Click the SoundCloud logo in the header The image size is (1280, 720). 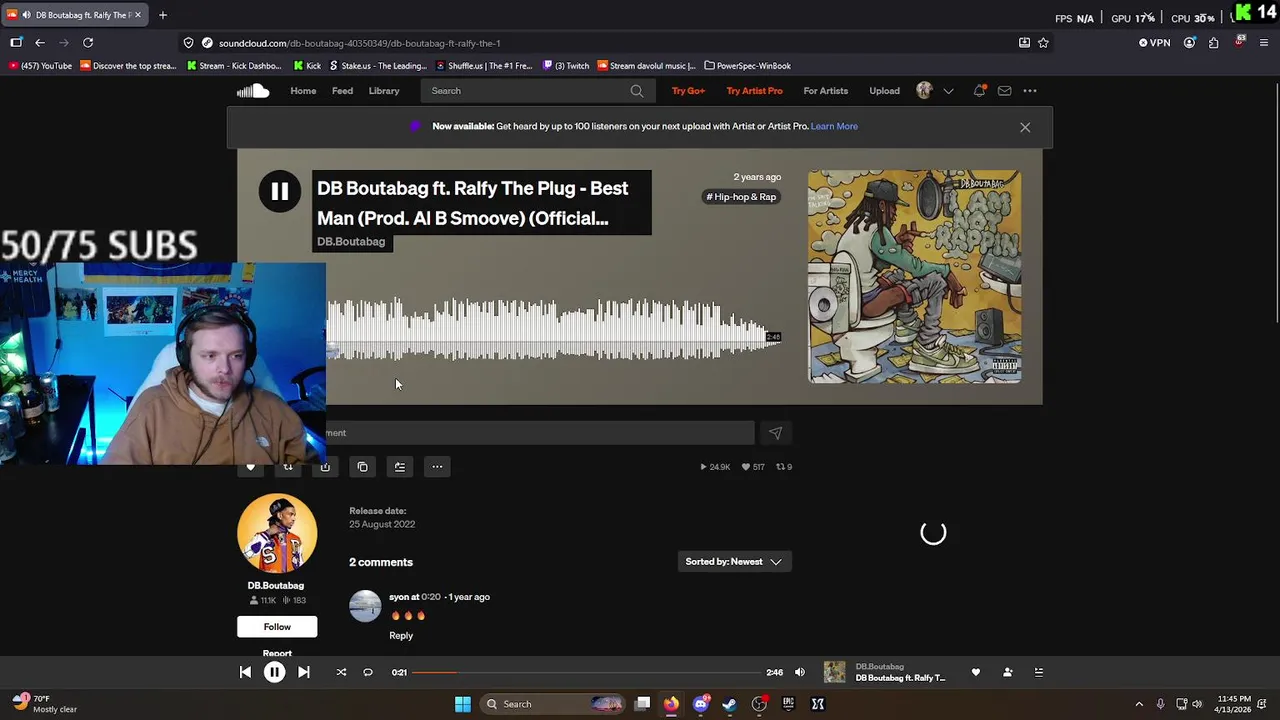click(x=253, y=91)
